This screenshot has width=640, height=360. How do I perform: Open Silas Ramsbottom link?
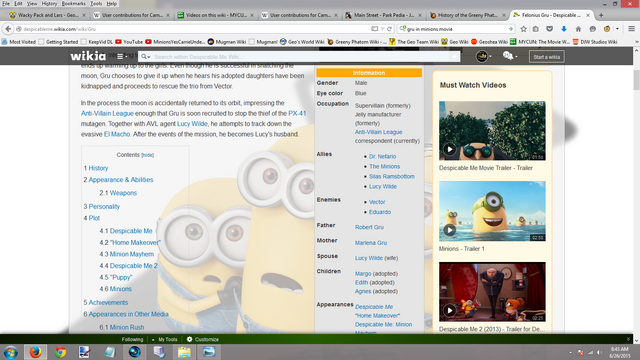point(392,176)
